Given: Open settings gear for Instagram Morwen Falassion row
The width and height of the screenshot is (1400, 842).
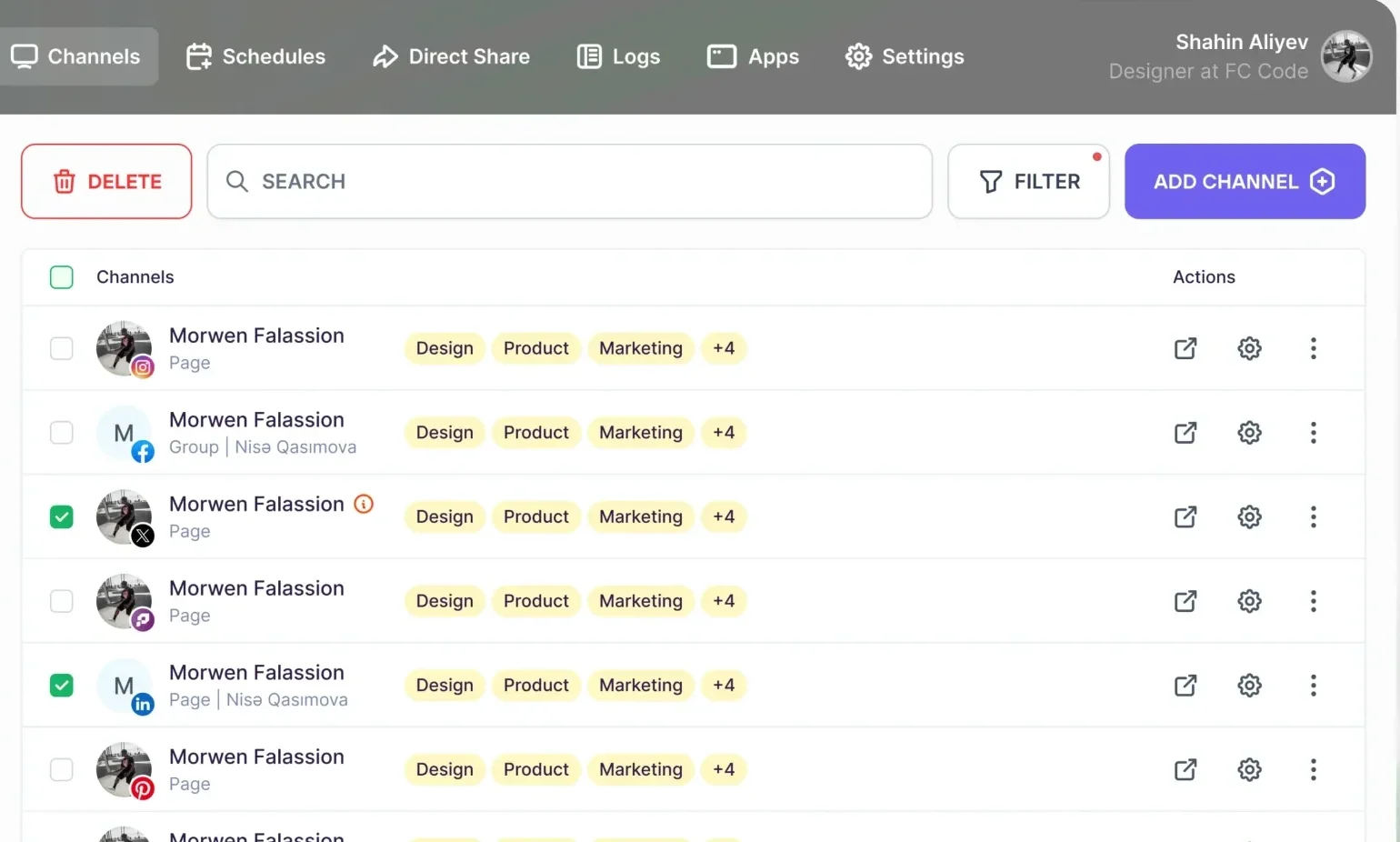Looking at the screenshot, I should tap(1250, 348).
